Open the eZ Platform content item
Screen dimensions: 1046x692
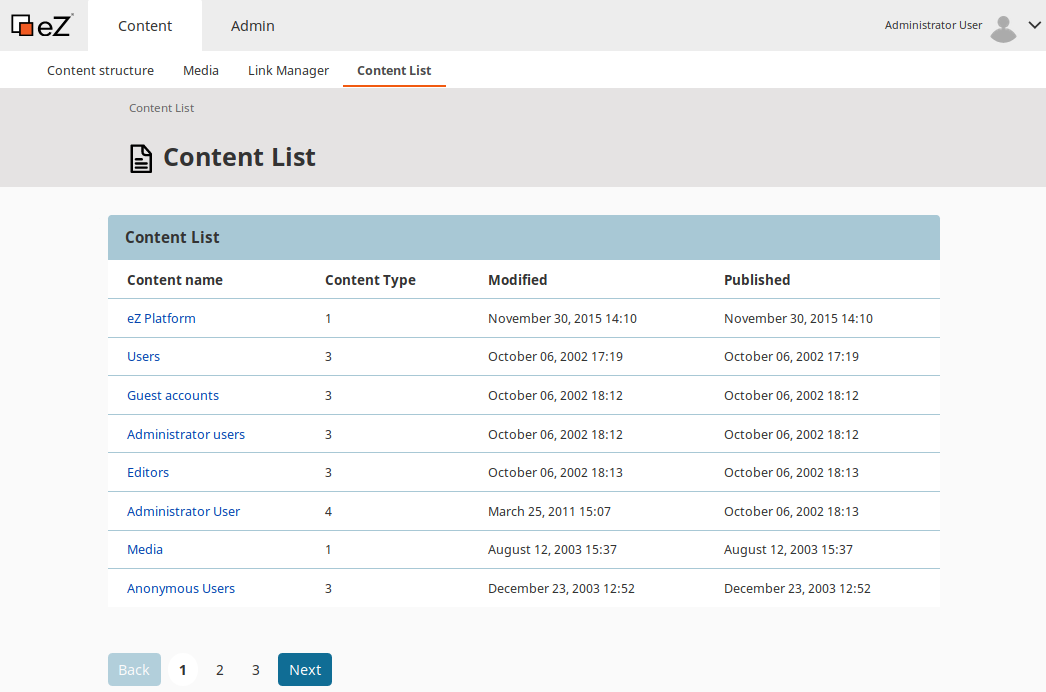[161, 318]
